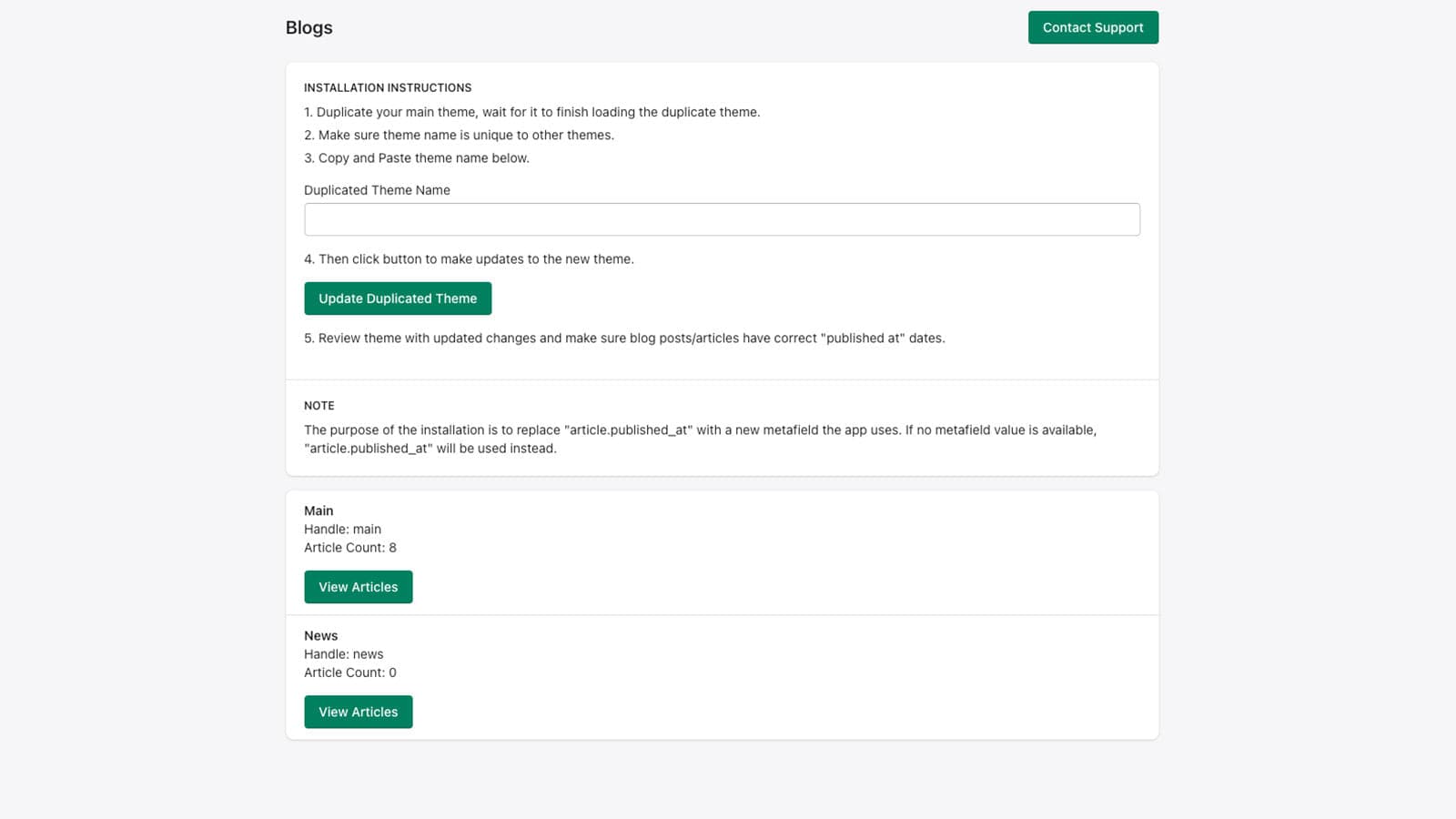Open articles for the News blog
Screen dimensions: 1456x819
[x=358, y=712]
